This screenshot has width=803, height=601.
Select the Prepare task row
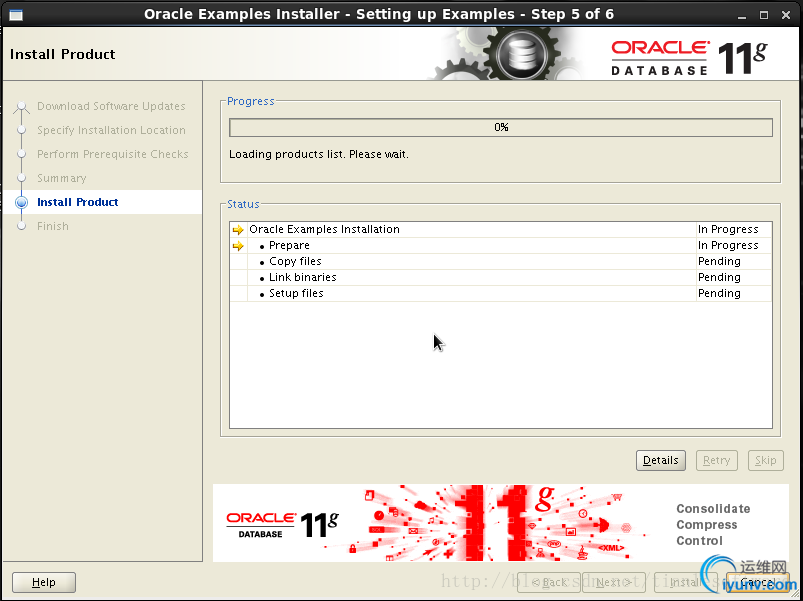coord(501,246)
